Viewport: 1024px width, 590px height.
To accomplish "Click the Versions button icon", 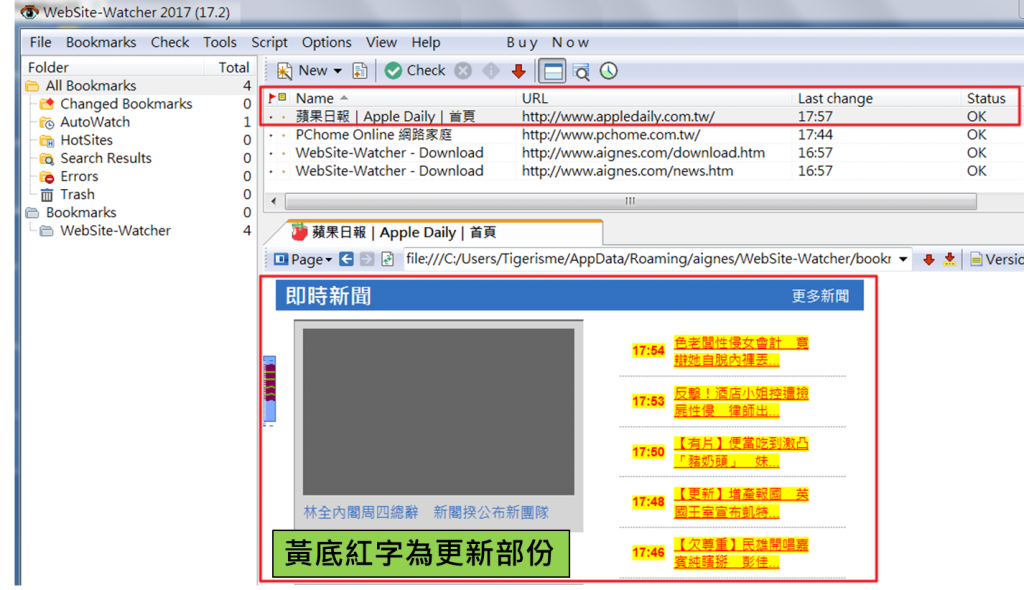I will 976,260.
